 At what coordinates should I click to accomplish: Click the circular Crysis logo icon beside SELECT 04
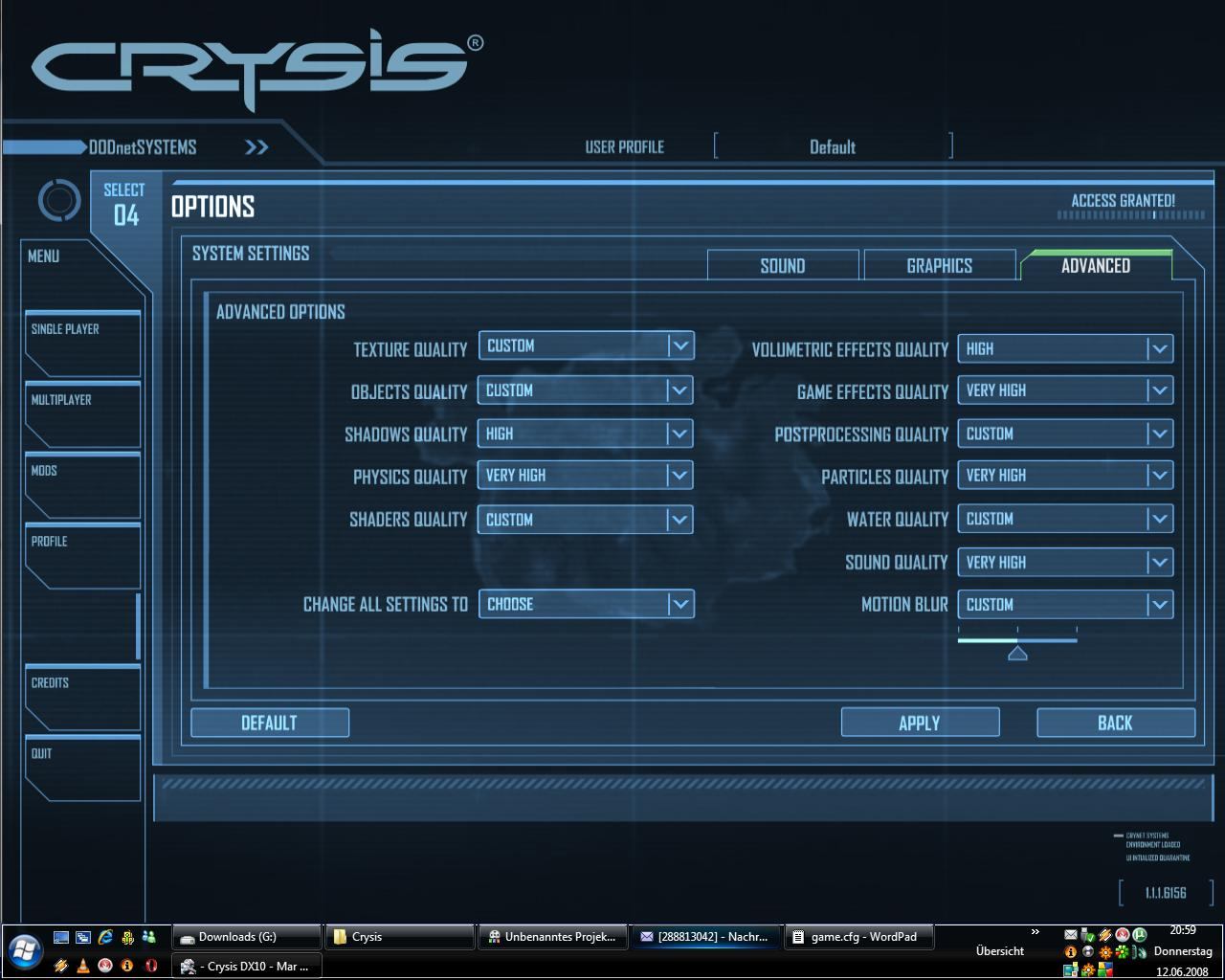click(x=59, y=200)
